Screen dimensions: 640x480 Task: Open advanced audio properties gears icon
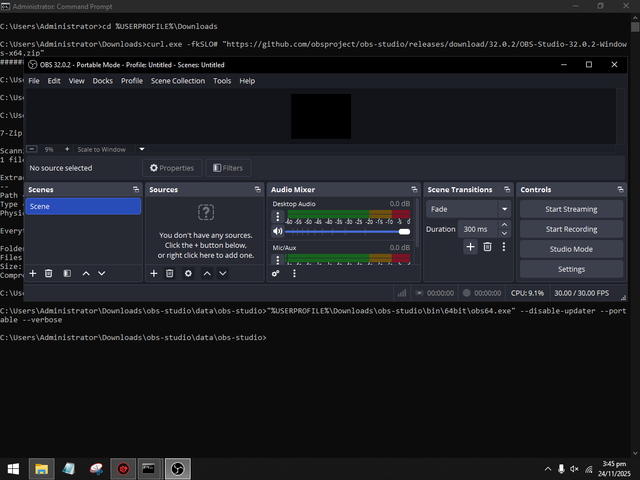[x=276, y=273]
